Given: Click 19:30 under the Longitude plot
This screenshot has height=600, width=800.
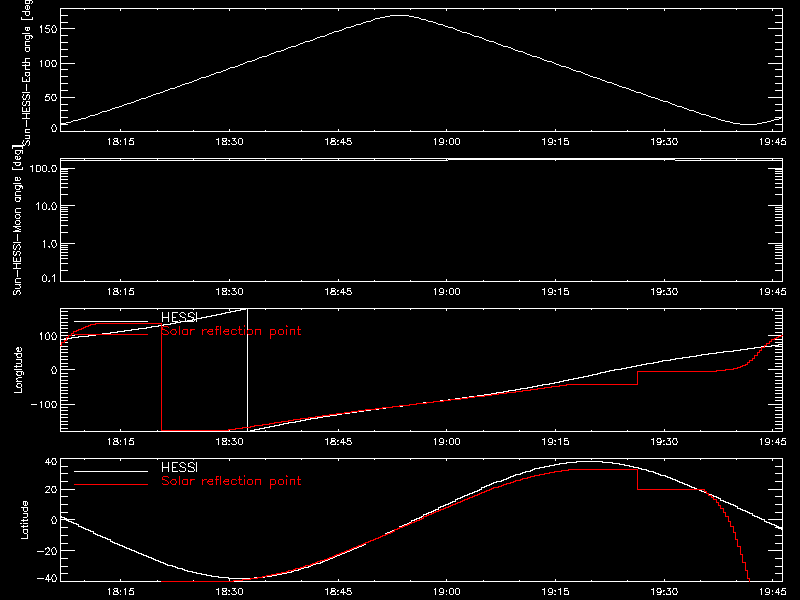Looking at the screenshot, I should pyautogui.click(x=664, y=442).
